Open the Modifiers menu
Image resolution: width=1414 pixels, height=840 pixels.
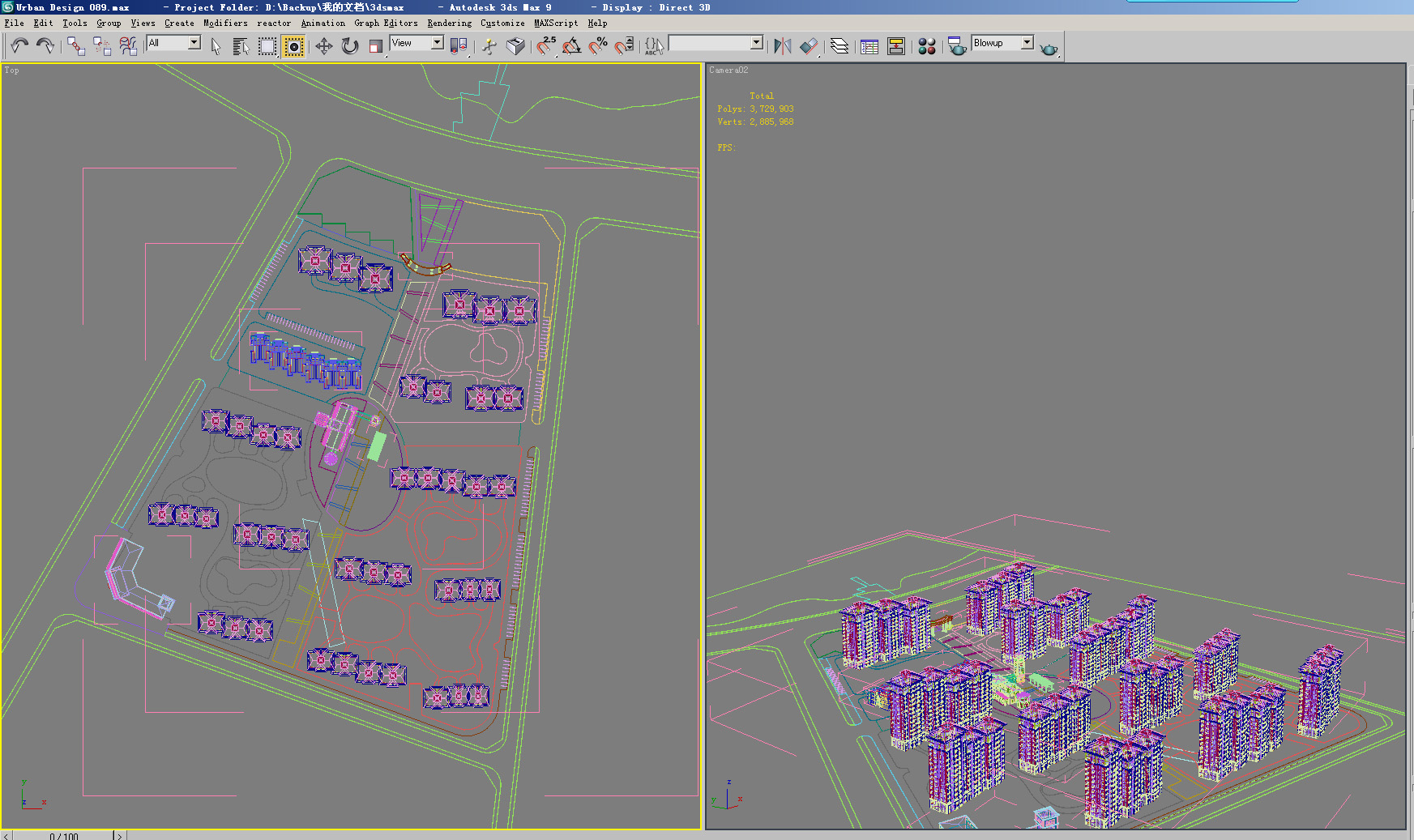tap(225, 23)
